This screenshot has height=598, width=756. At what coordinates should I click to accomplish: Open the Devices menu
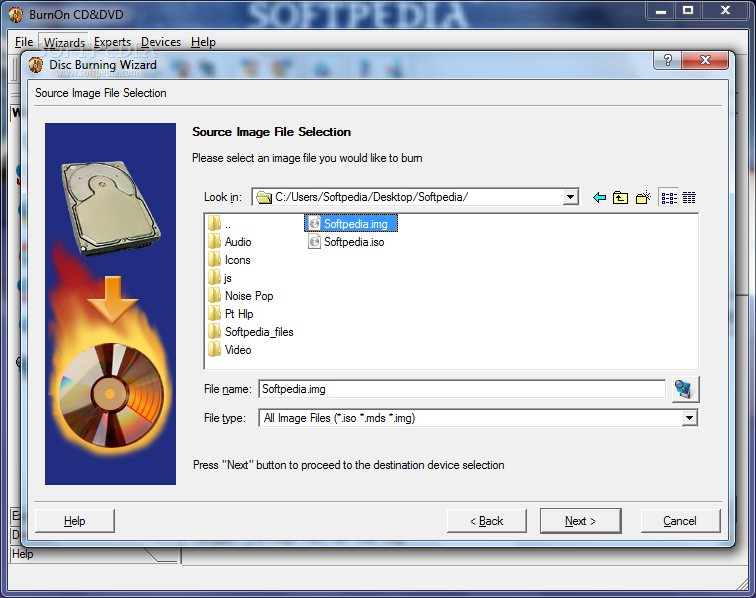(161, 42)
